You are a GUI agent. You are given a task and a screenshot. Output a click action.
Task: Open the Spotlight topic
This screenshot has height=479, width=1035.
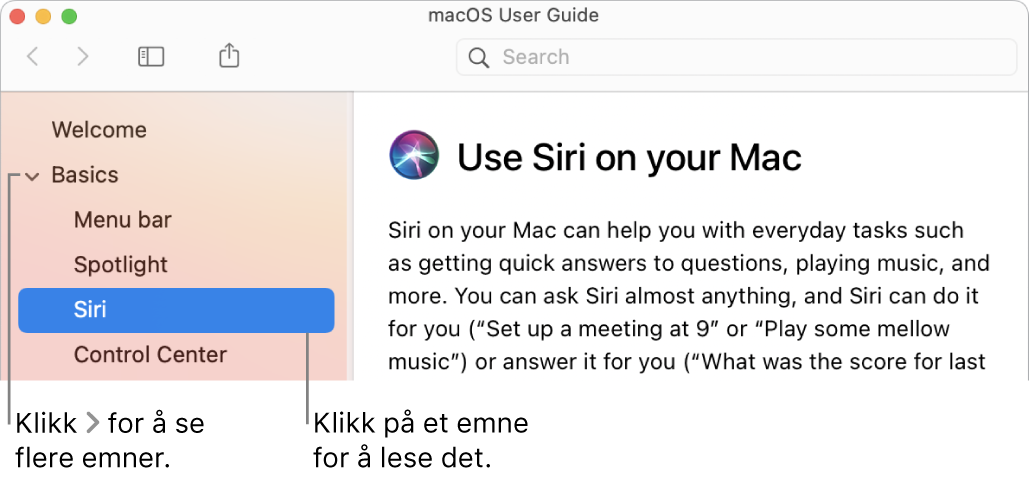point(121,265)
